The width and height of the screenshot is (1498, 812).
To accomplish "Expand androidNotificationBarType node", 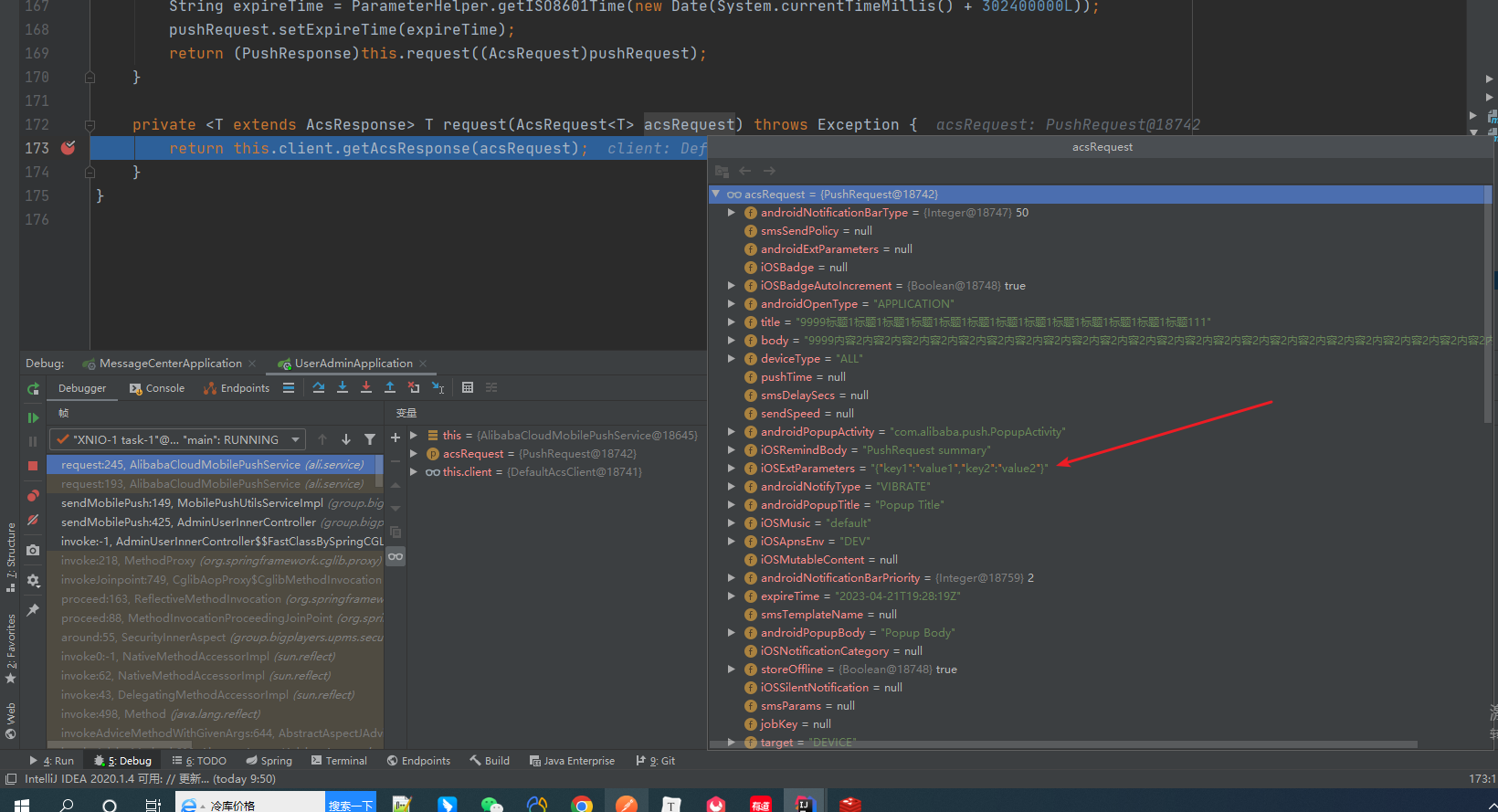I will (732, 213).
